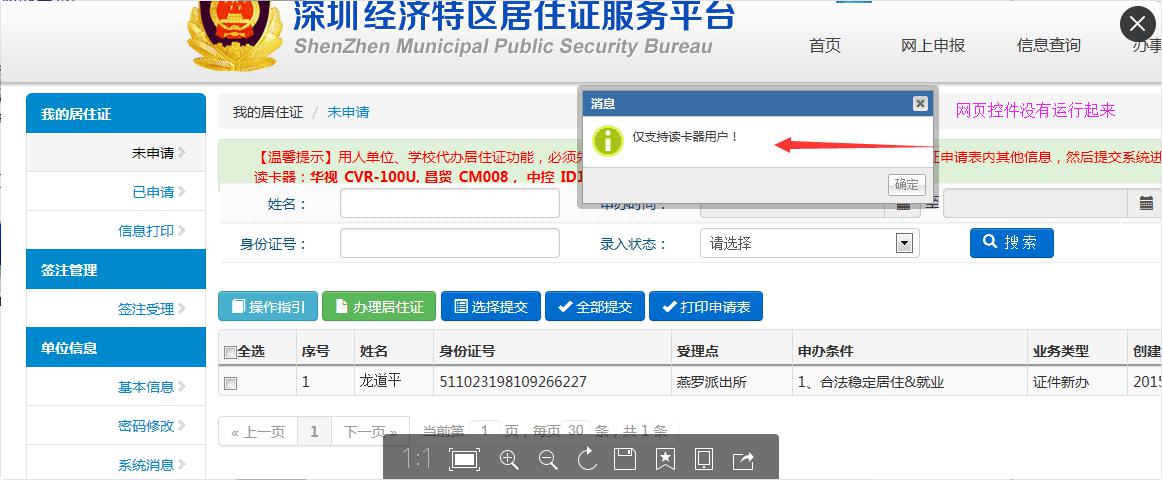
Task: Open the send-to-device tablet icon
Action: (x=703, y=459)
